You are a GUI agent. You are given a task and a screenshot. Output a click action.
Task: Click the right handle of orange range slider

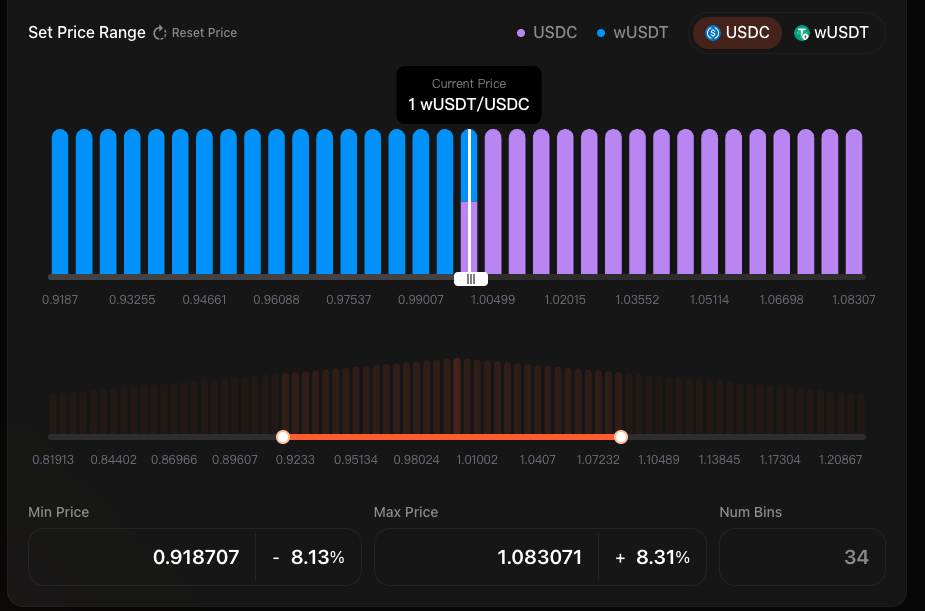621,437
